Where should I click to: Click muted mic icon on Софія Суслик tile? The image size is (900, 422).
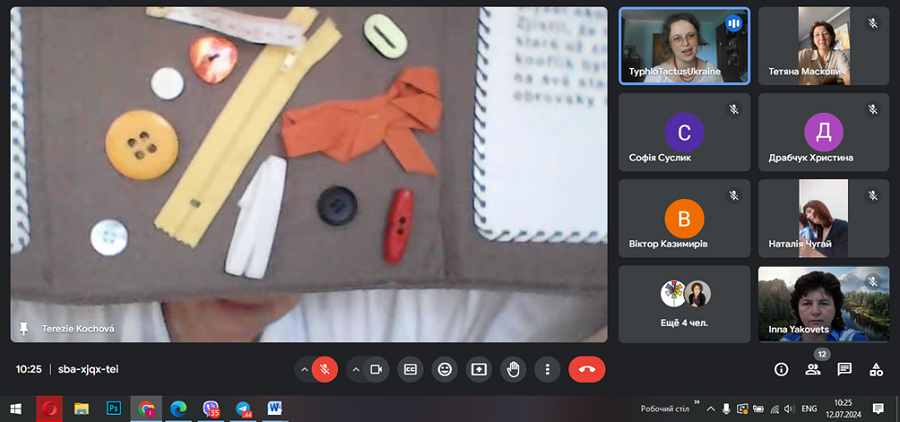733,109
